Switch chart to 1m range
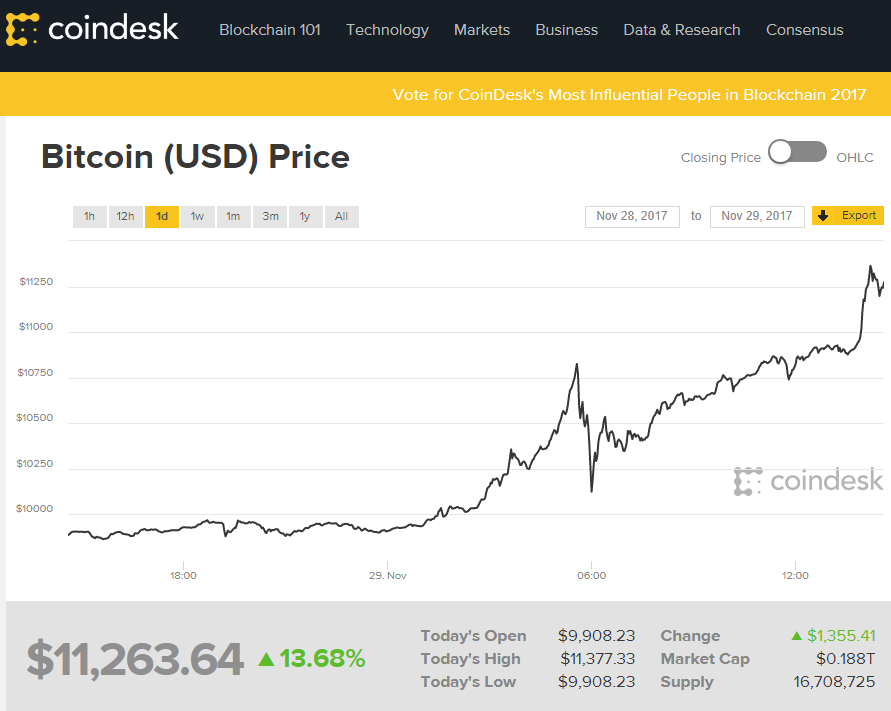This screenshot has width=891, height=711. [233, 217]
